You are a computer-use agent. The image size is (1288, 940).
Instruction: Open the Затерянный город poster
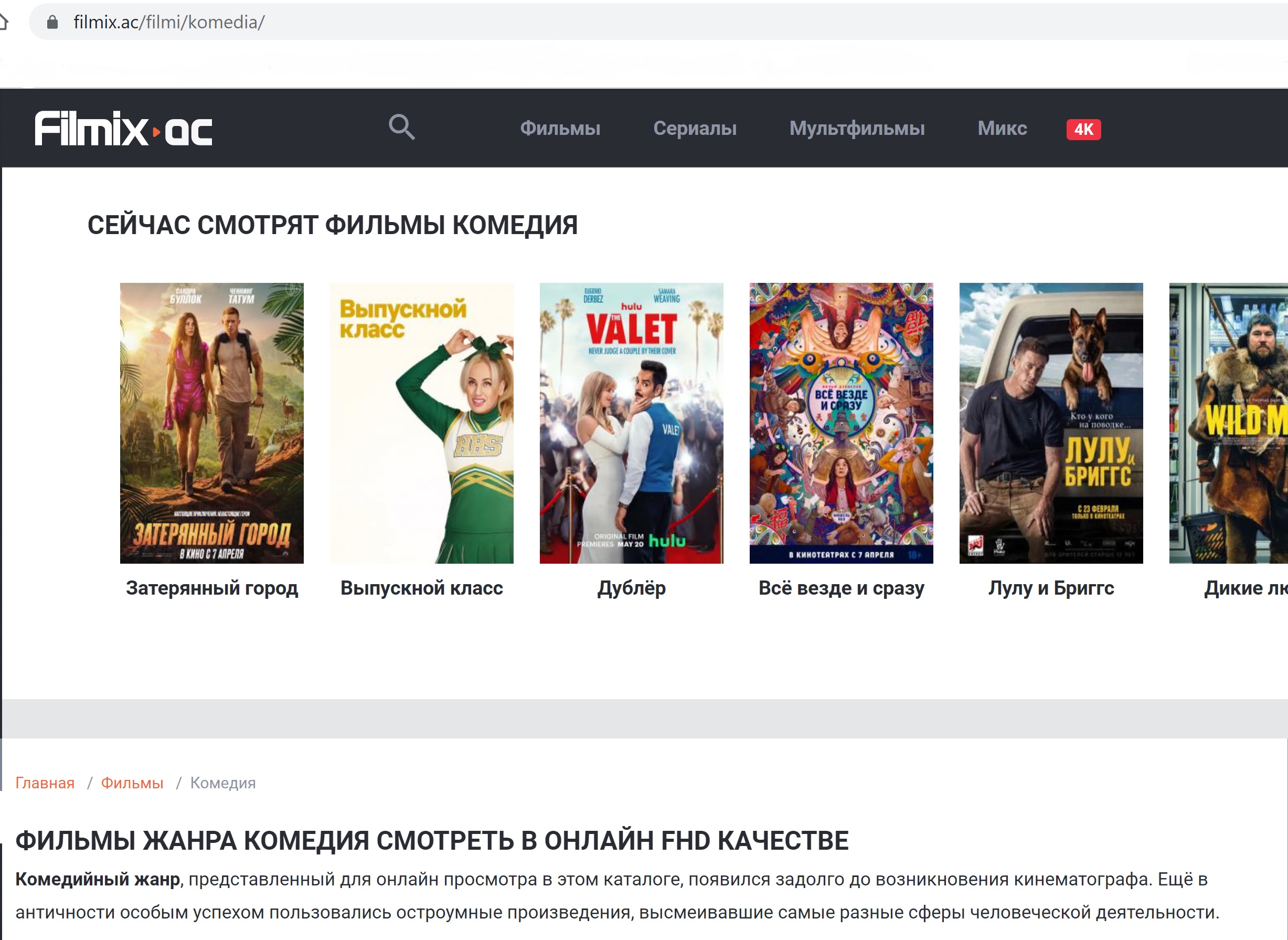pos(211,423)
